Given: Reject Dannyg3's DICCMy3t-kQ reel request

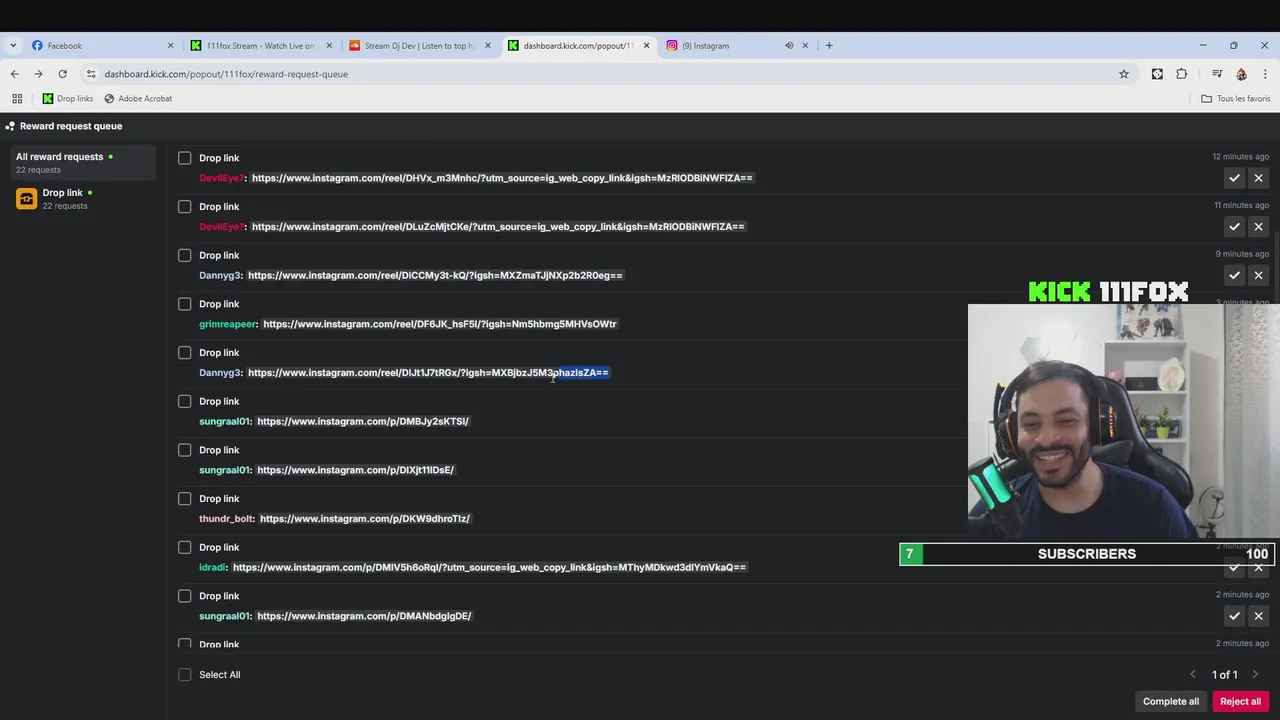Looking at the screenshot, I should point(1258,275).
